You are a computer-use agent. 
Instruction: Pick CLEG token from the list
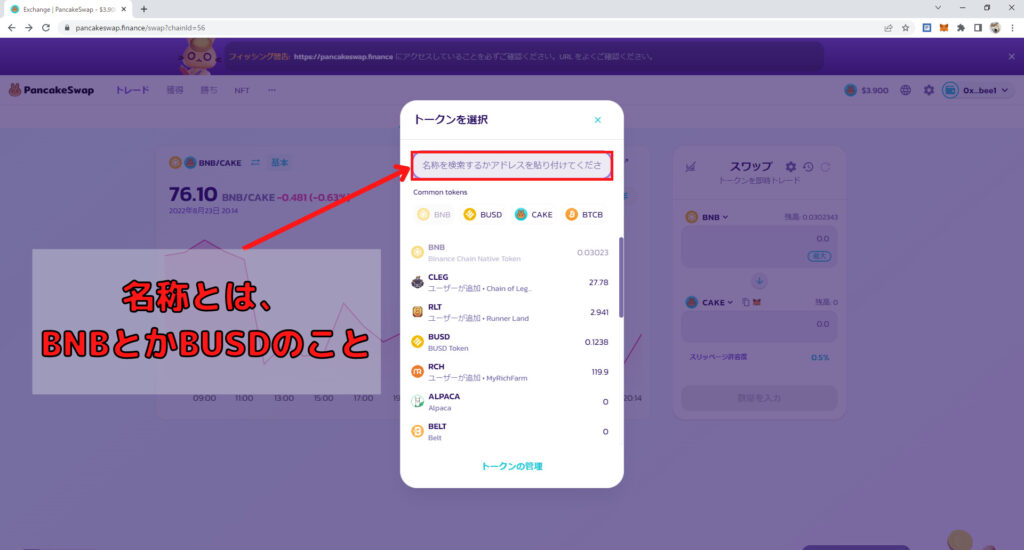[x=512, y=282]
